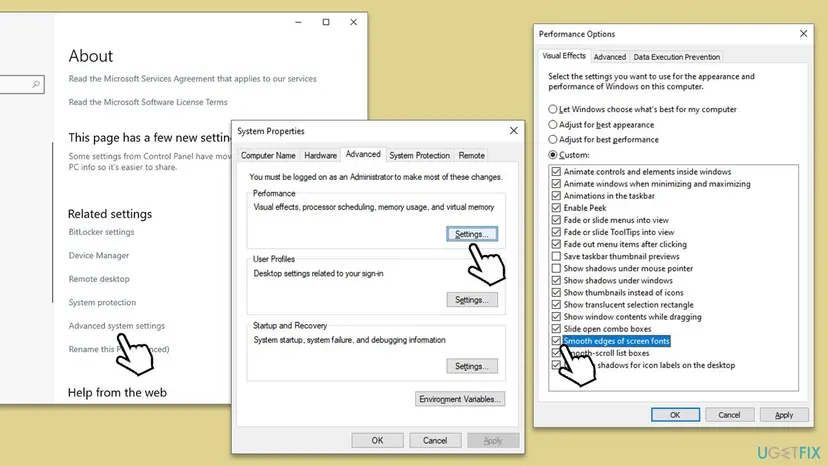Toggle Fade or slide menus into view

(x=556, y=220)
